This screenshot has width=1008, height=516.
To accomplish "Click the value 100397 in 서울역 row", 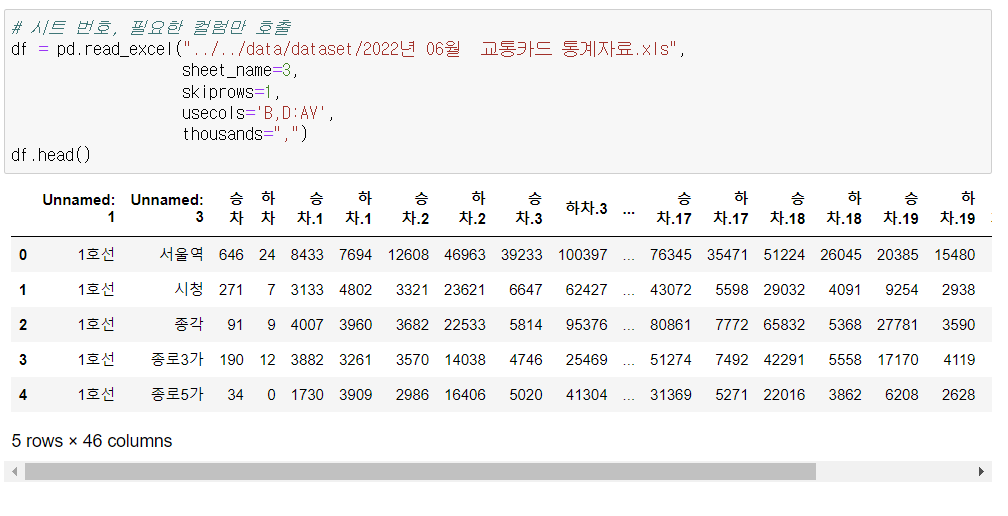I will click(582, 255).
